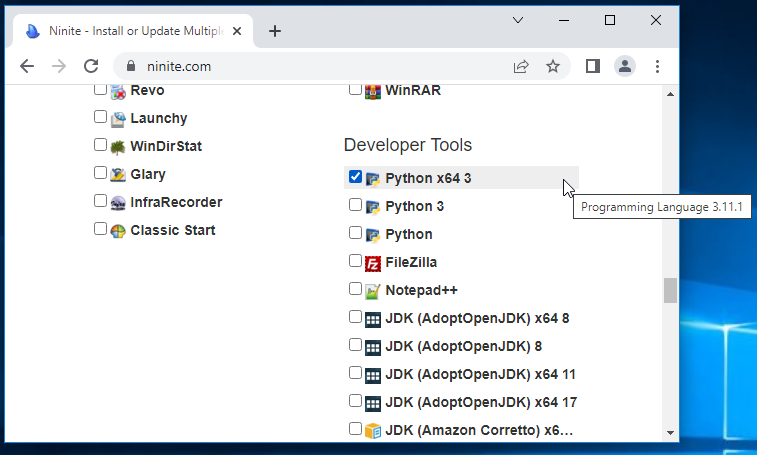Check the JDK Amazon Corretto checkbox
Image resolution: width=757 pixels, height=455 pixels.
click(355, 428)
